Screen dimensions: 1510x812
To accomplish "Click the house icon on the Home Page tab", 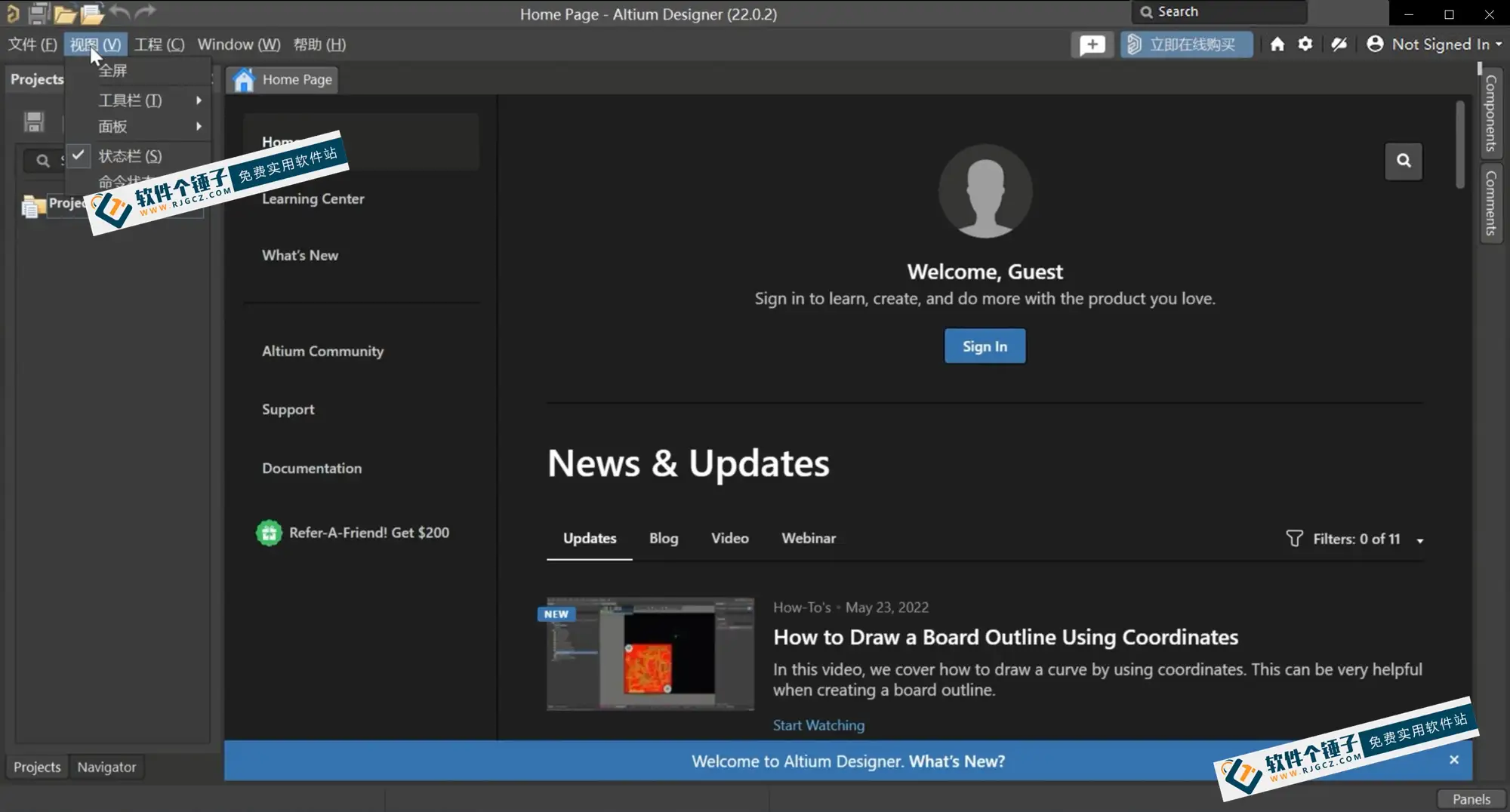I will [x=244, y=79].
